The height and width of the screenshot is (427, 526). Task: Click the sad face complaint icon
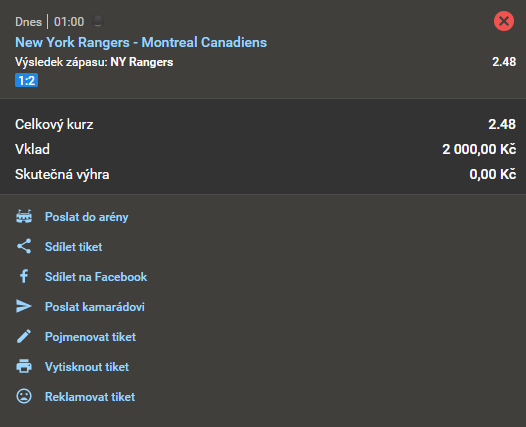click(24, 396)
